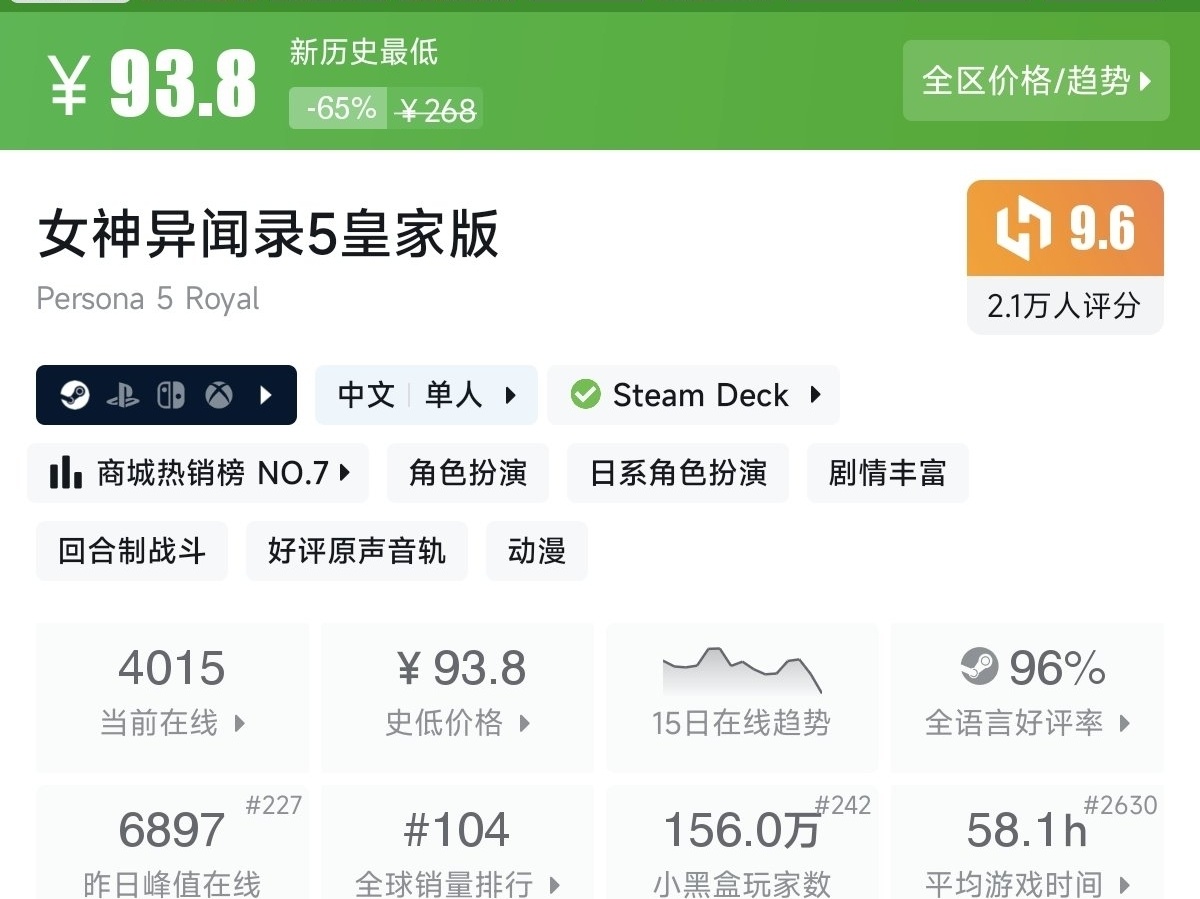View 2.1万人评分 rating count
Viewport: 1200px width, 899px height.
click(1065, 306)
